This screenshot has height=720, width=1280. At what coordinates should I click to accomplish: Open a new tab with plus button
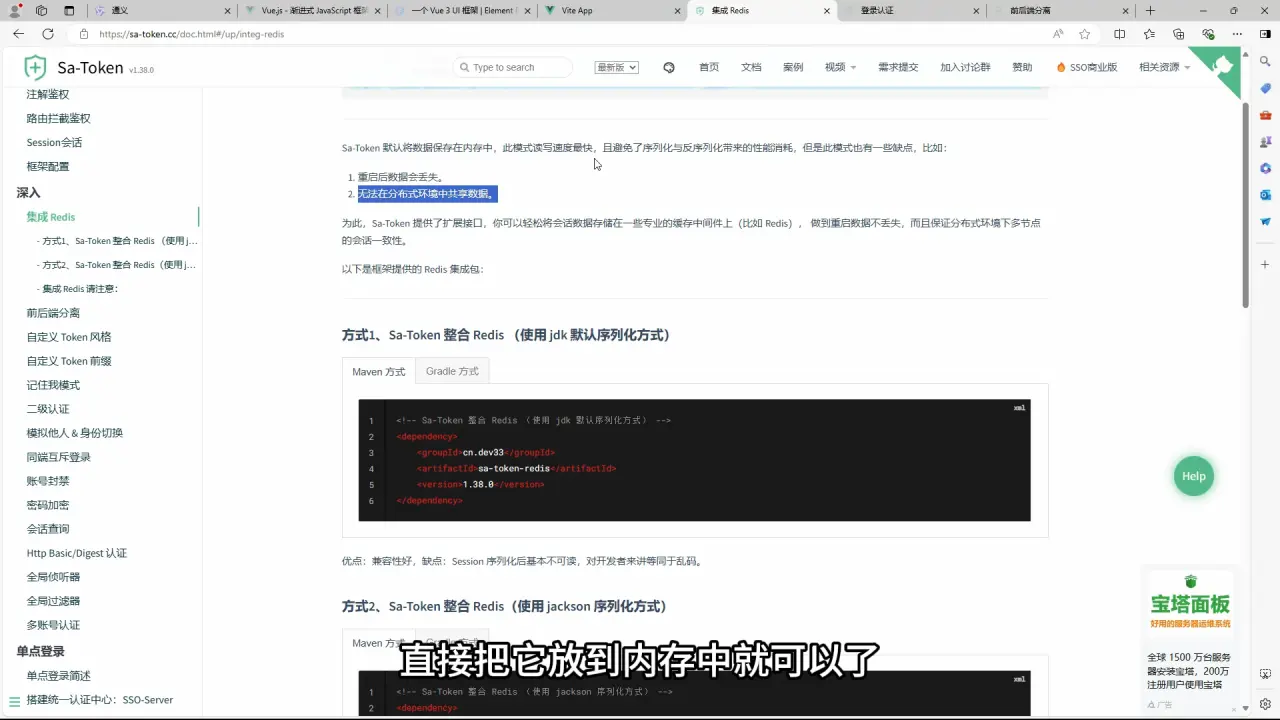pos(1150,10)
